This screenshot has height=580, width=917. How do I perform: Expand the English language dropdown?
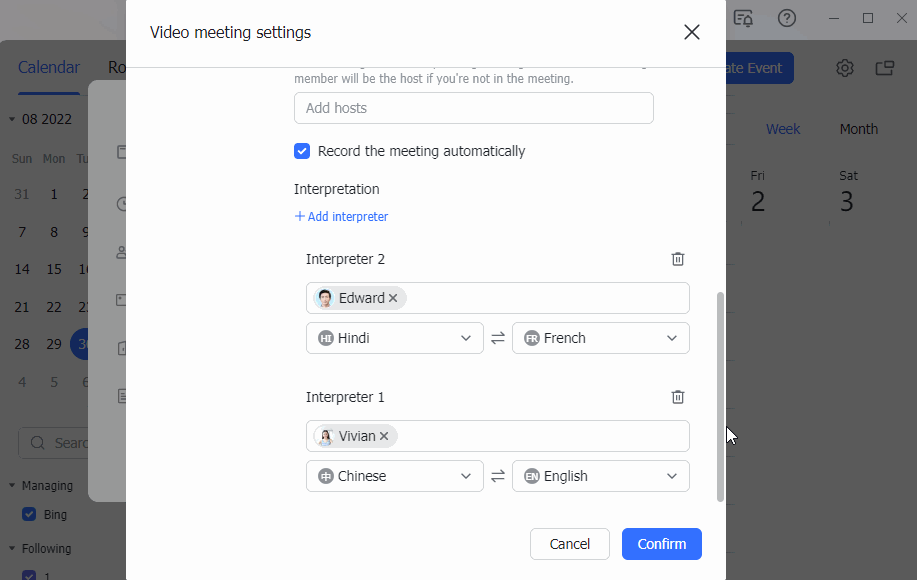click(x=600, y=476)
